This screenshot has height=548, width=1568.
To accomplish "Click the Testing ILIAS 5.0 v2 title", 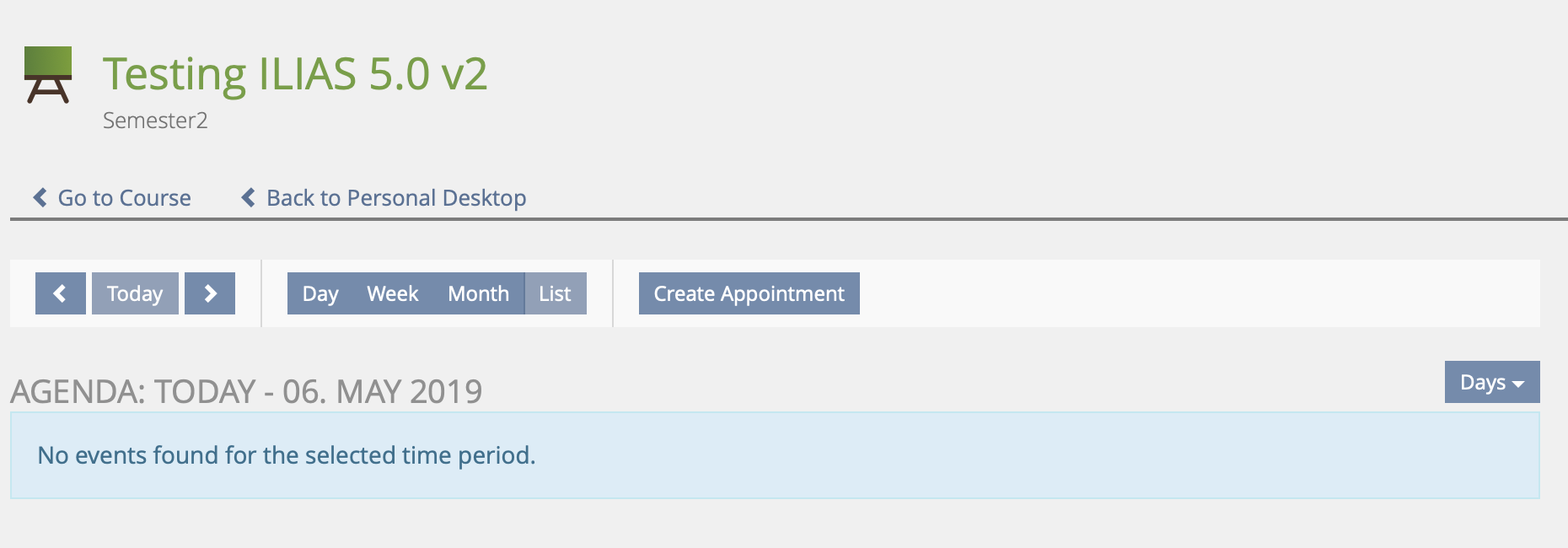I will 295,74.
